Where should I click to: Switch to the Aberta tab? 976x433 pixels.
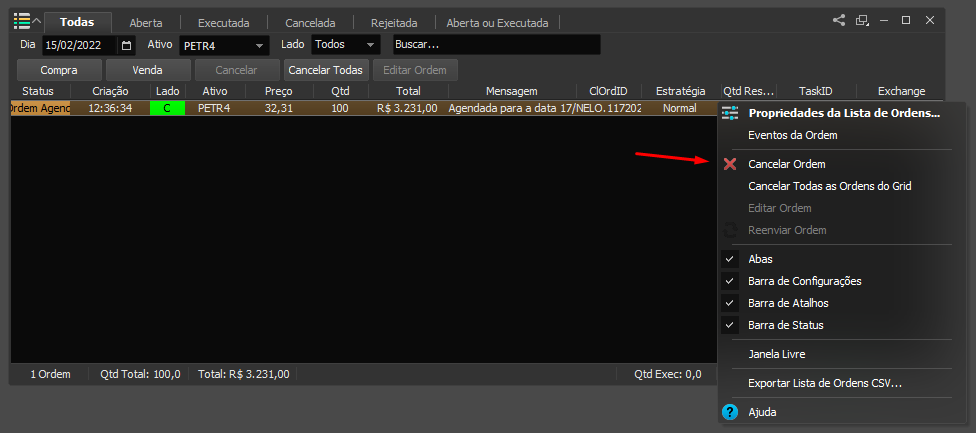tap(146, 23)
